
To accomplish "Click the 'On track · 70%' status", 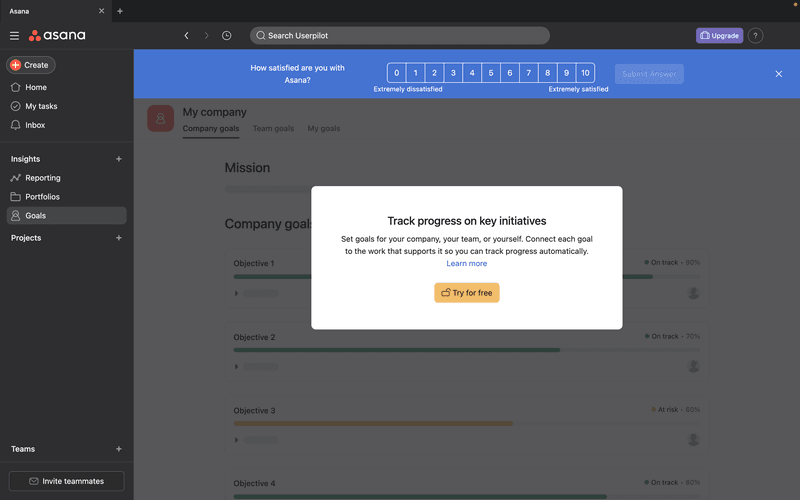I will [672, 336].
